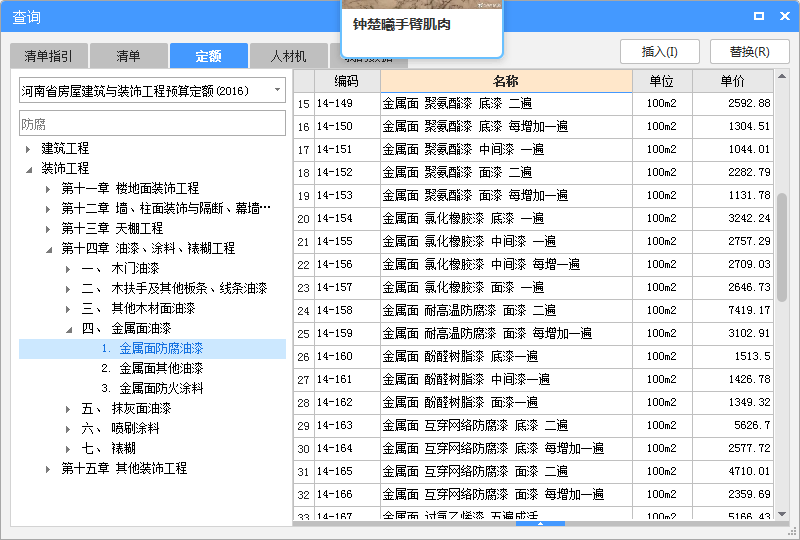Click the 编码 column header

[347, 81]
